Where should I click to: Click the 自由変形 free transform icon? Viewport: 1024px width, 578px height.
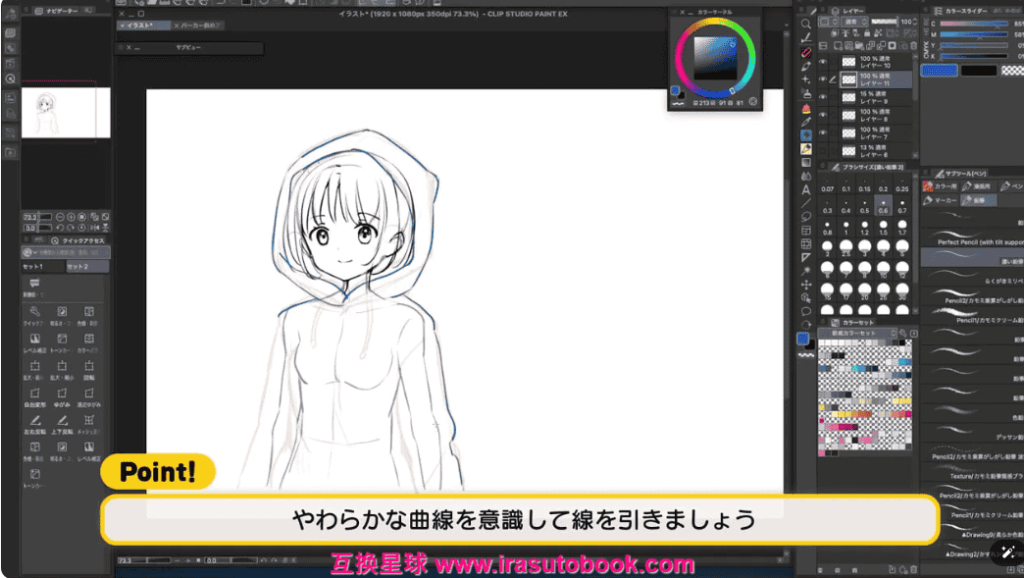coord(35,394)
